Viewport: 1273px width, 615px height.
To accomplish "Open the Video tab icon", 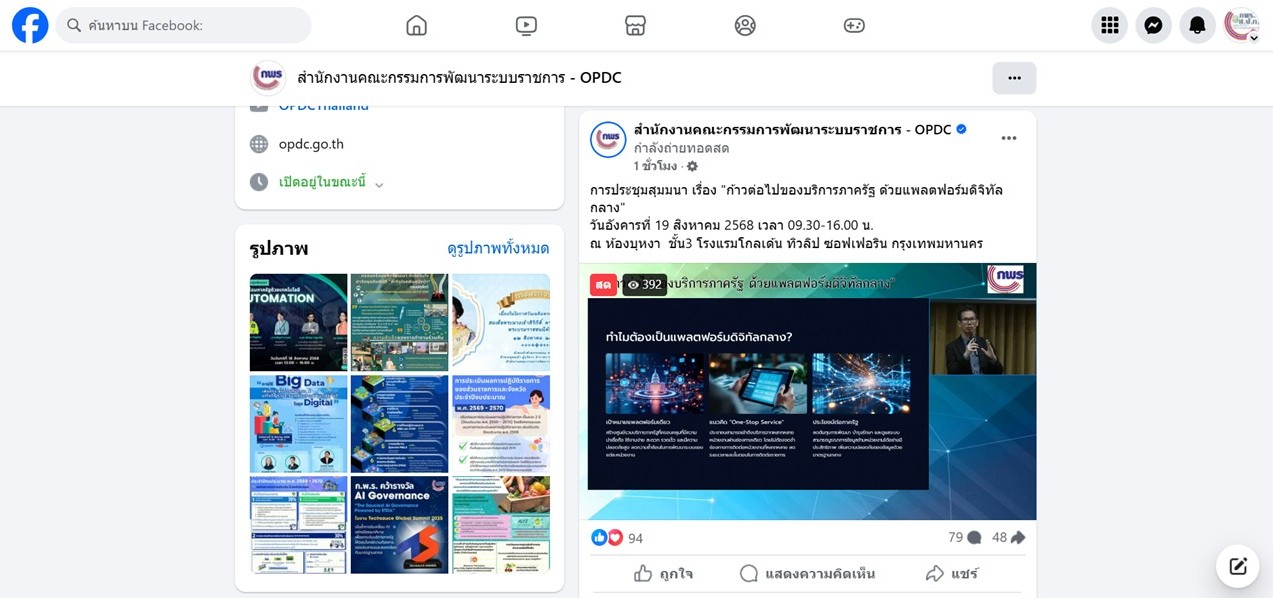I will 526,25.
